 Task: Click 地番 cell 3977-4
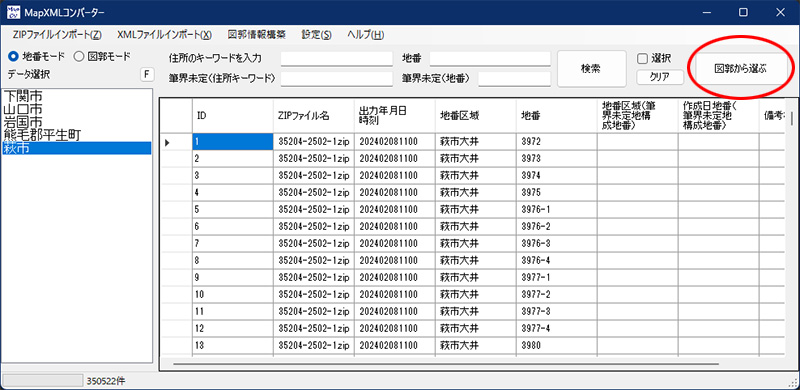[x=557, y=328]
